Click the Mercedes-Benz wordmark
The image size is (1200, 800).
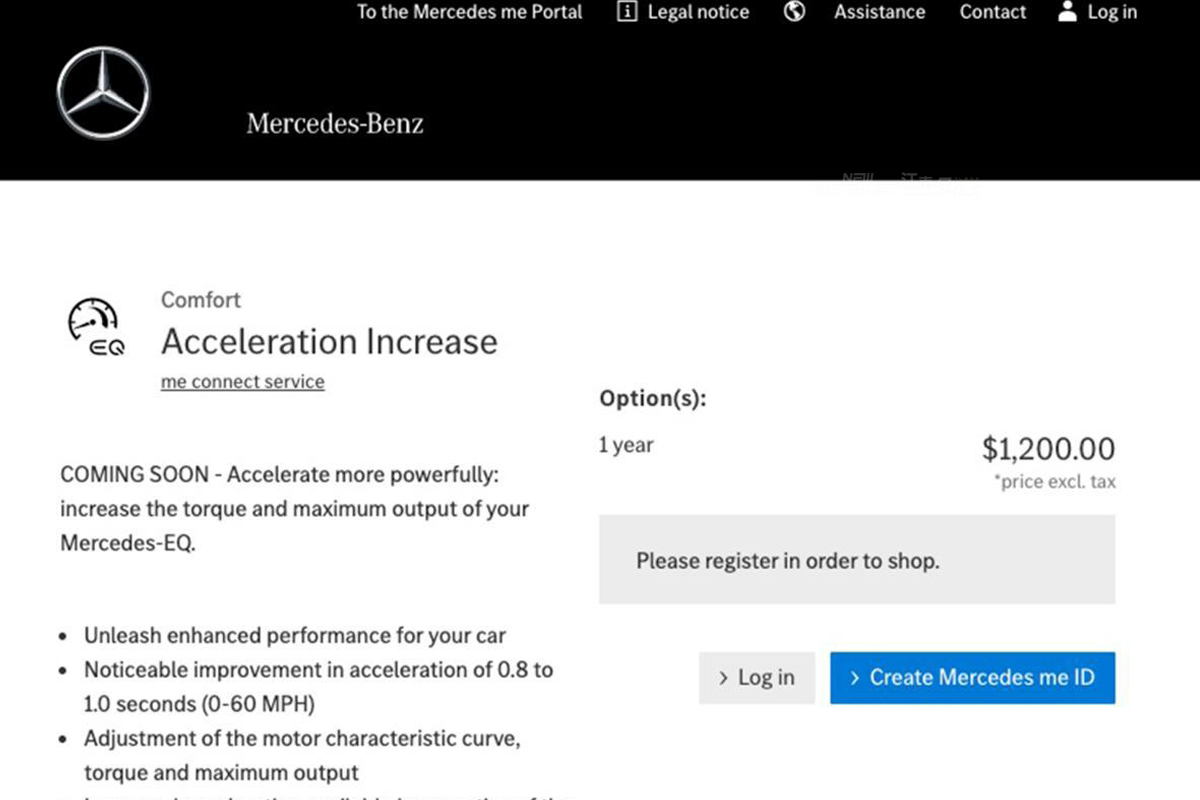pos(335,124)
